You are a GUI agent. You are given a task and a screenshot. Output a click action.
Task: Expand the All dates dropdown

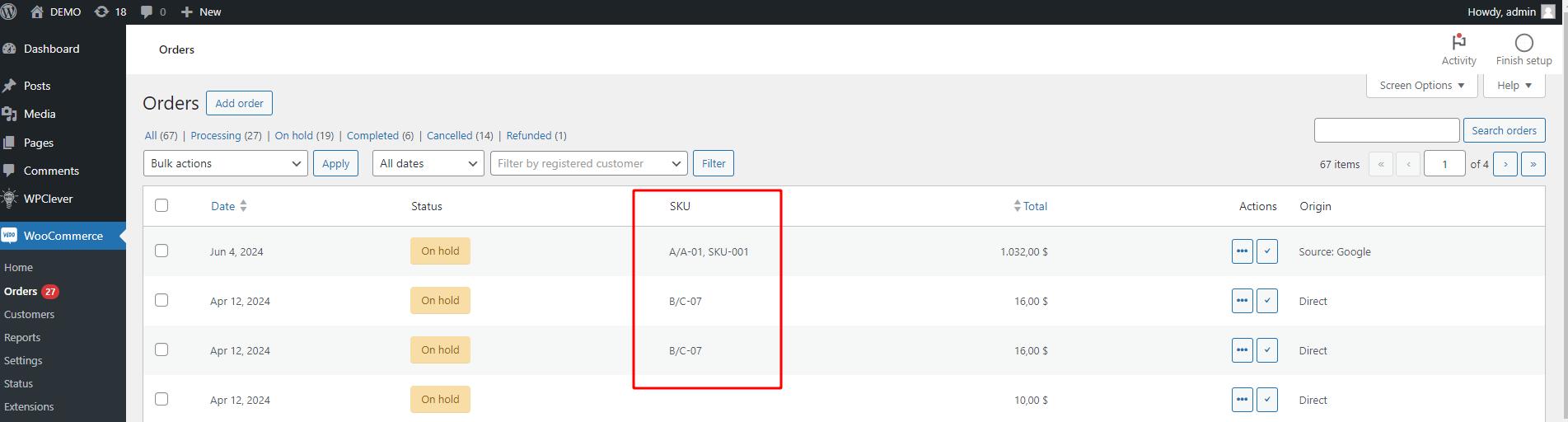pyautogui.click(x=428, y=163)
